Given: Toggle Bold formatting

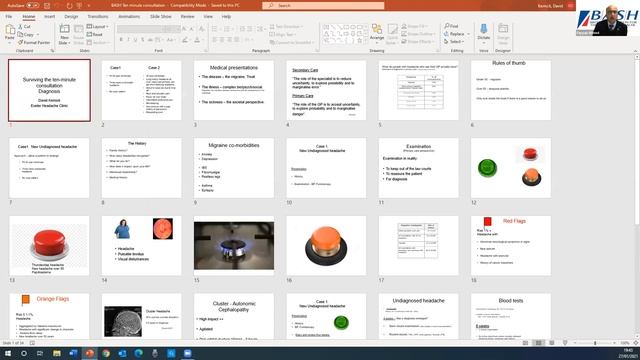Looking at the screenshot, I should [x=121, y=40].
